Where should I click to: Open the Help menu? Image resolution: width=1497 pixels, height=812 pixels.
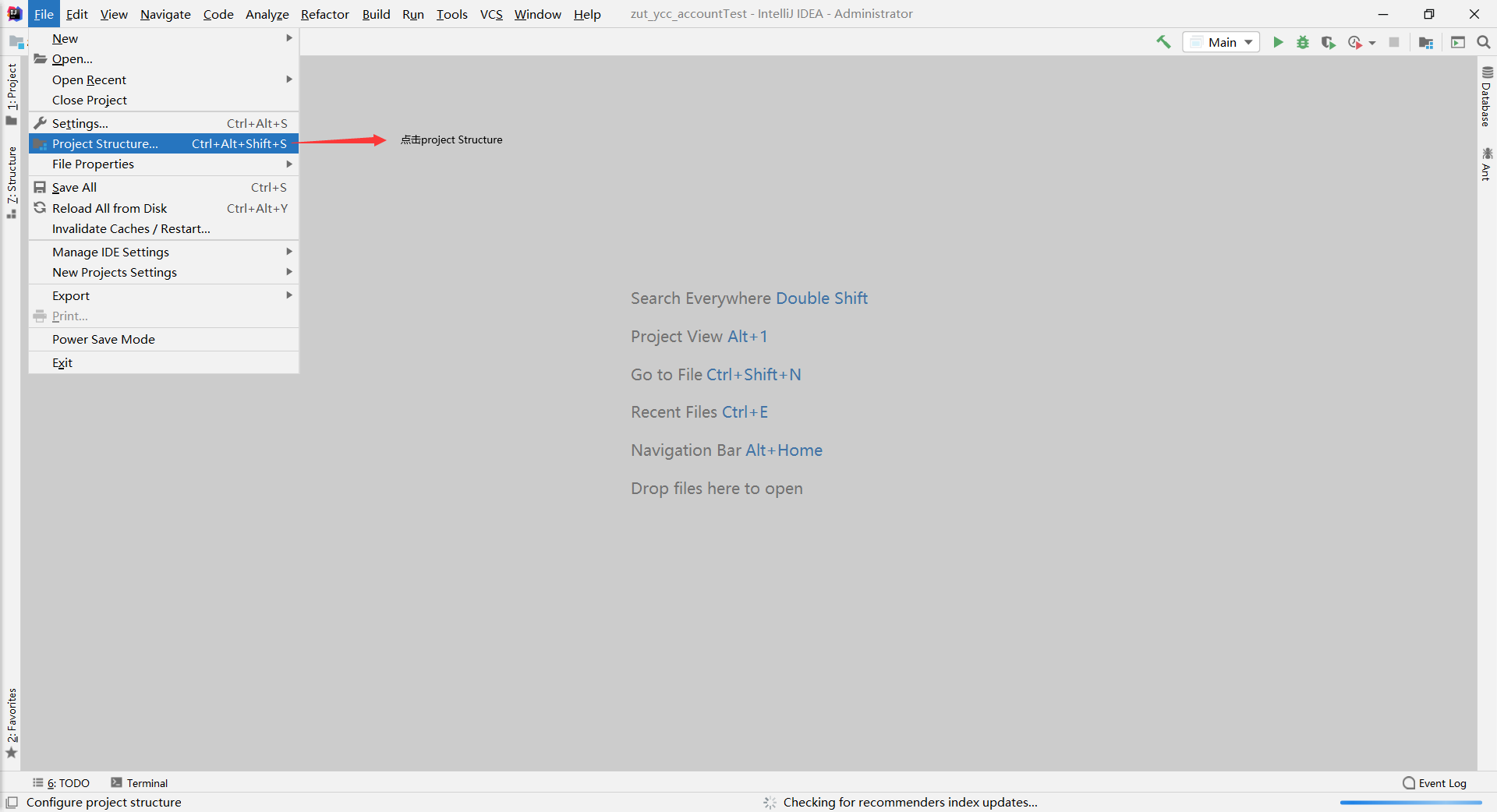pos(587,14)
